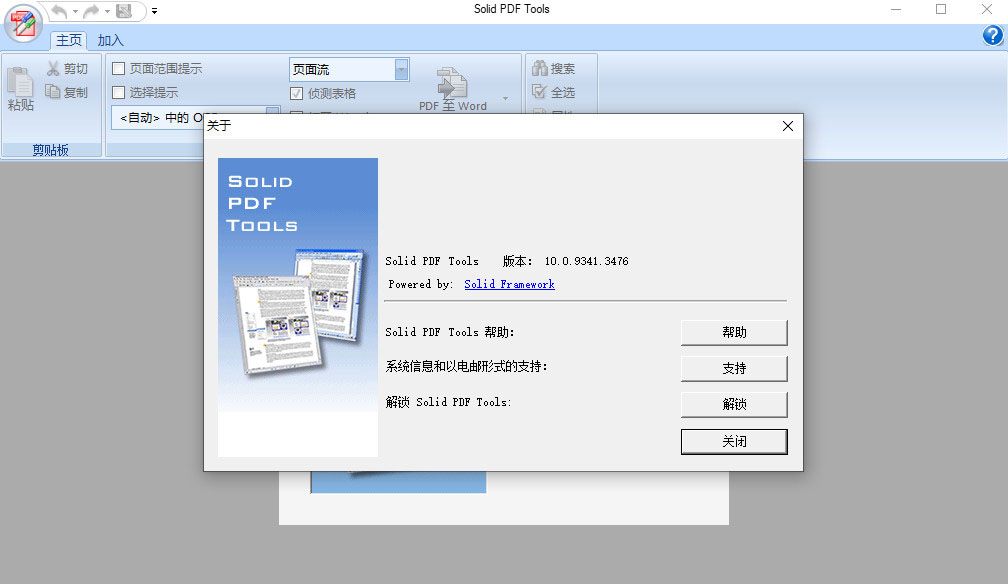
Task: Open the 页面流 layout mode dropdown
Action: 401,69
